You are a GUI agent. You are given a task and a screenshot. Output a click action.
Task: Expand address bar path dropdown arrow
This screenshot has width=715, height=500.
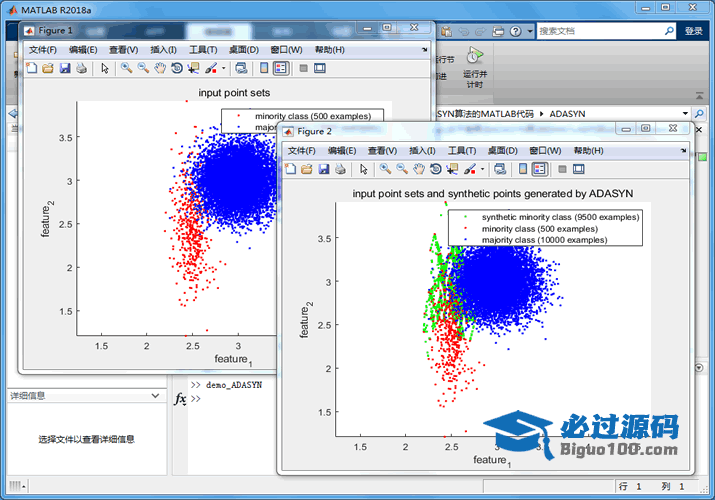685,113
